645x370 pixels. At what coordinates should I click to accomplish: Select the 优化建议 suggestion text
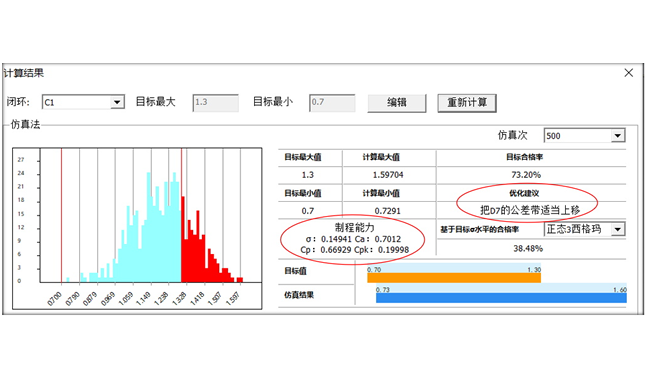tap(530, 210)
